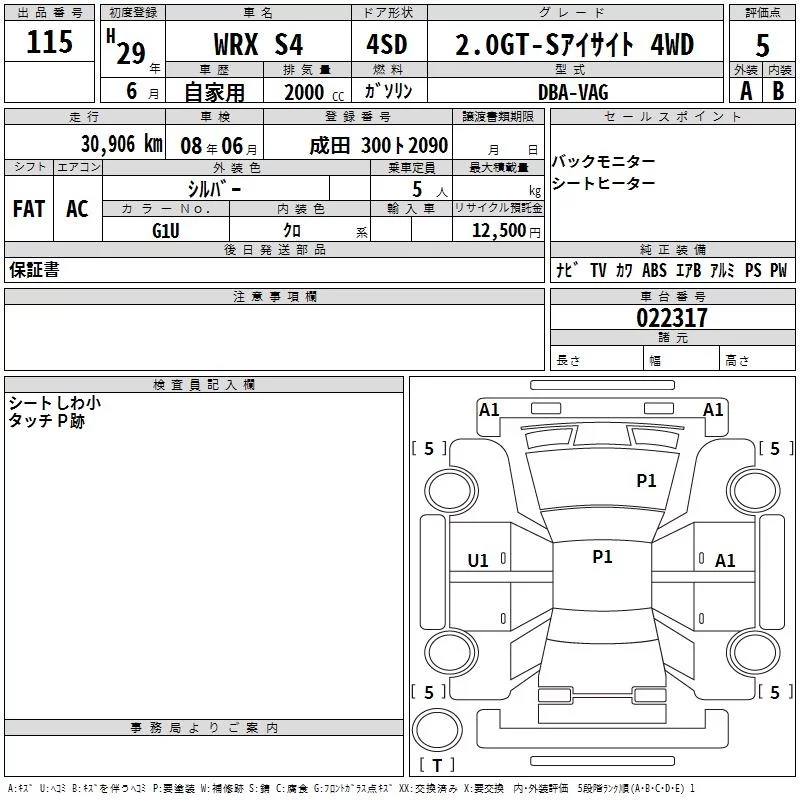Image resolution: width=800 pixels, height=800 pixels.
Task: Click the セールスポイント header
Action: (x=672, y=116)
